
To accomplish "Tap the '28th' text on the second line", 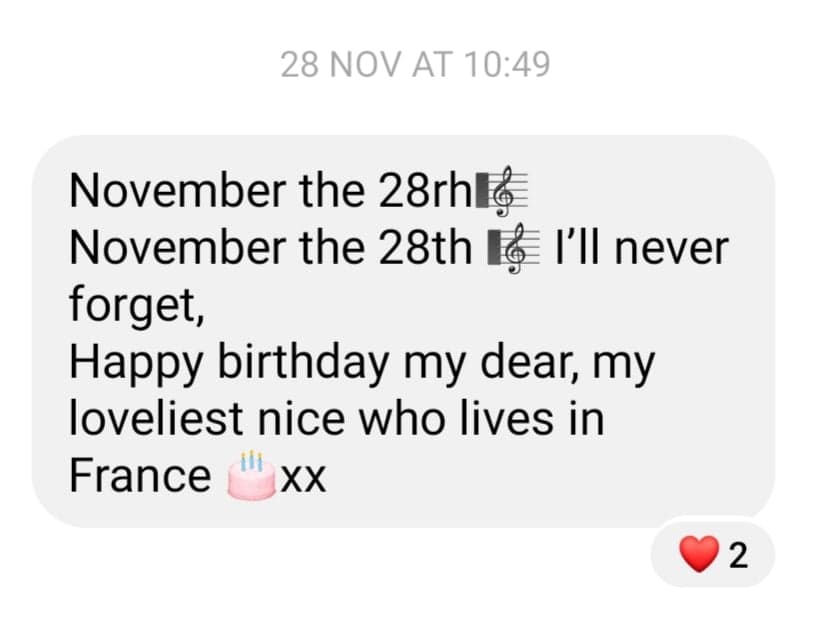I will pyautogui.click(x=425, y=248).
